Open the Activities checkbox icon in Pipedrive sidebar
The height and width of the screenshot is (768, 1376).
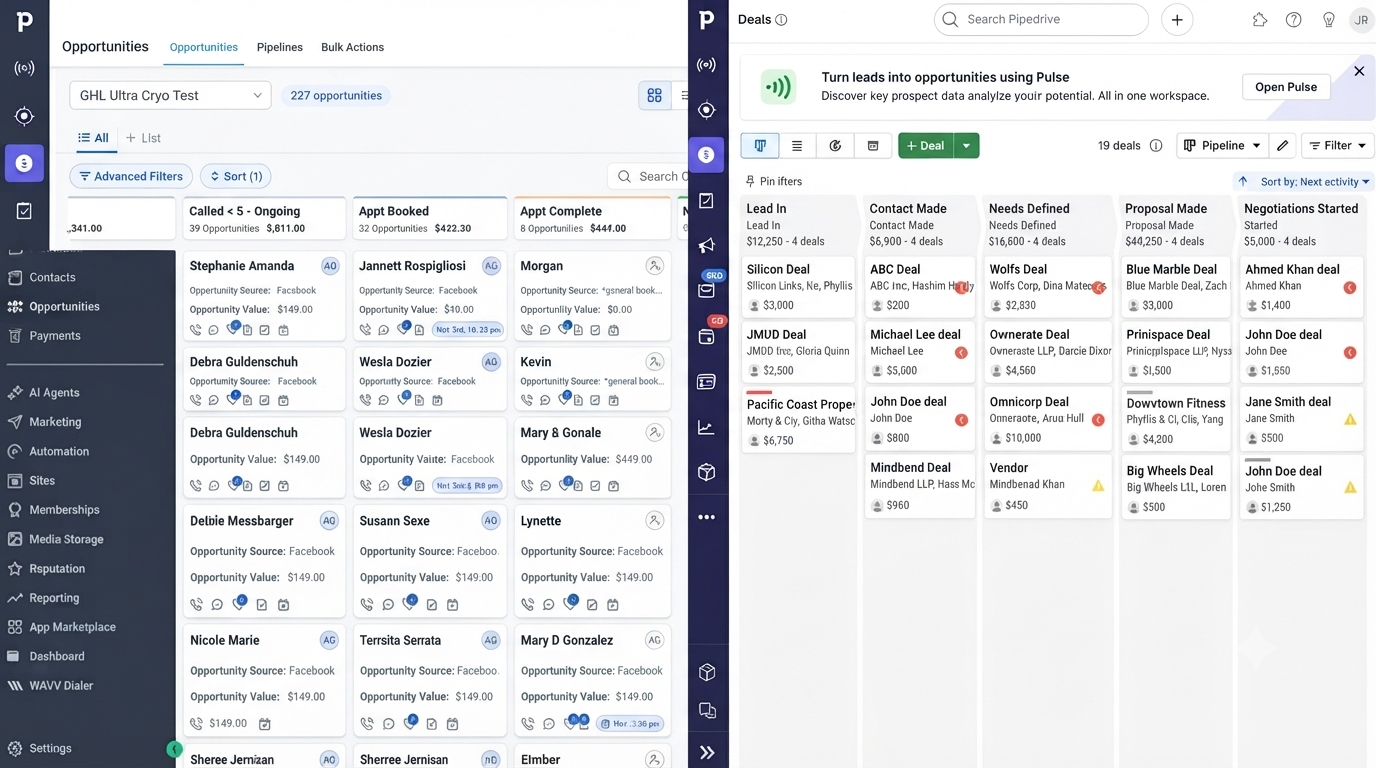click(x=707, y=201)
